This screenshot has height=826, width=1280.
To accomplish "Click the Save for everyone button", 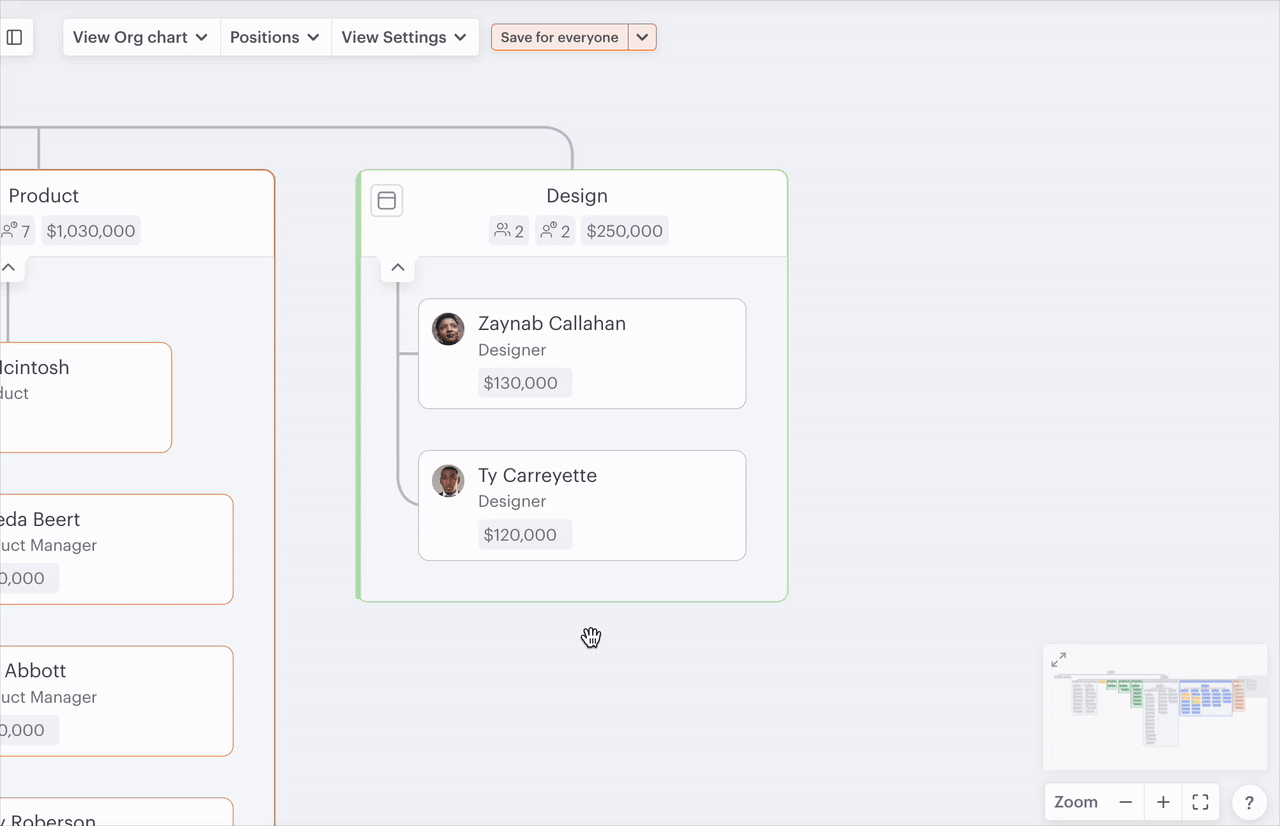I will pyautogui.click(x=559, y=37).
